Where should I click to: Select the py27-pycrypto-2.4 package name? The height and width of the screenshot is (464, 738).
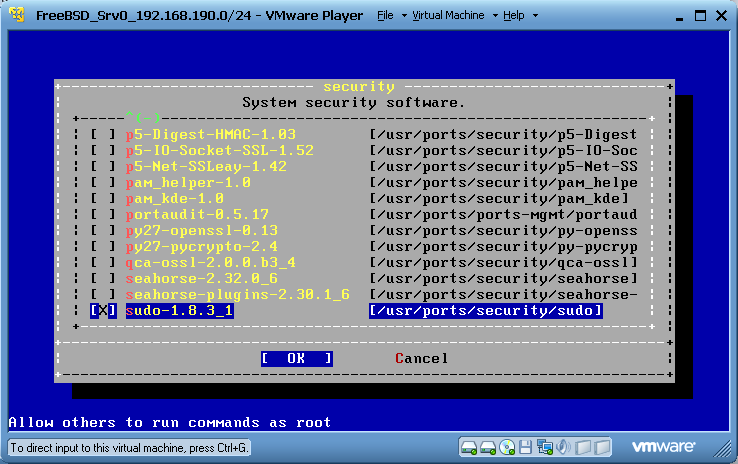(202, 247)
